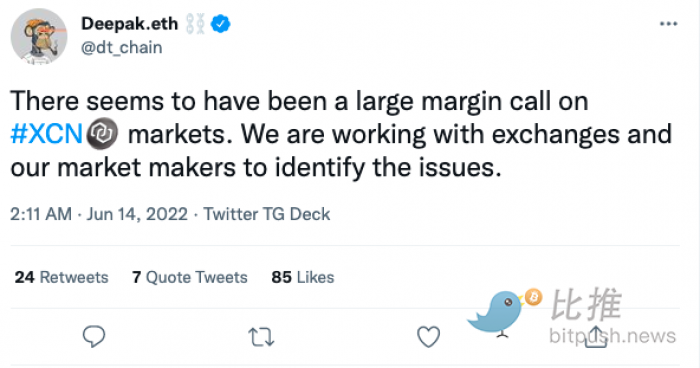Image resolution: width=700 pixels, height=368 pixels.
Task: Open the #XCN hashtag link
Action: click(46, 134)
